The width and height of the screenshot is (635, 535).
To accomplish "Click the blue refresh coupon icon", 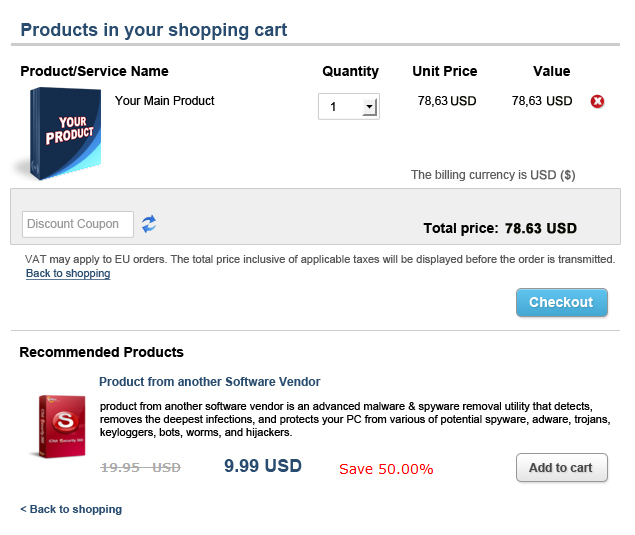I will click(149, 224).
